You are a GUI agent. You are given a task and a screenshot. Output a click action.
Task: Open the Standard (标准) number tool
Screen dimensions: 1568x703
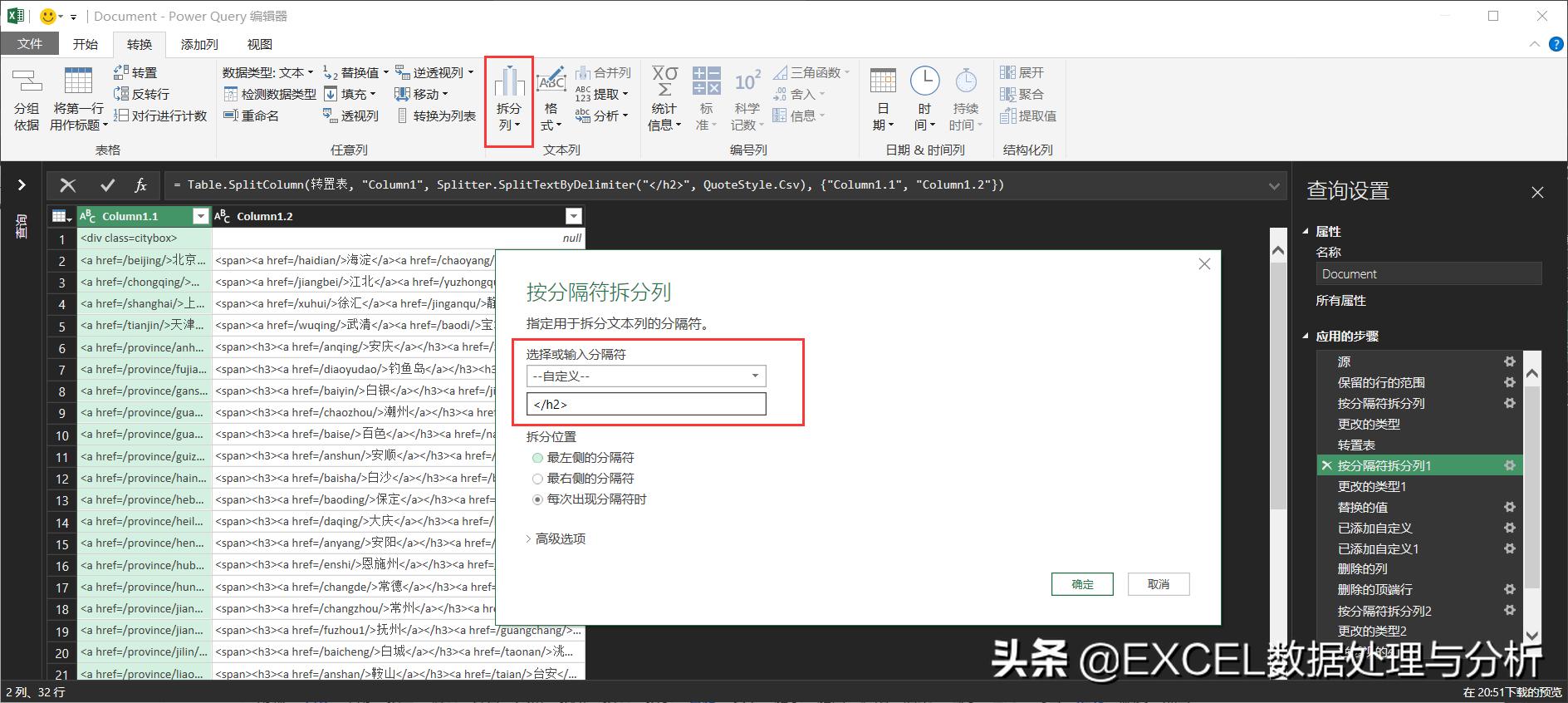pyautogui.click(x=706, y=100)
